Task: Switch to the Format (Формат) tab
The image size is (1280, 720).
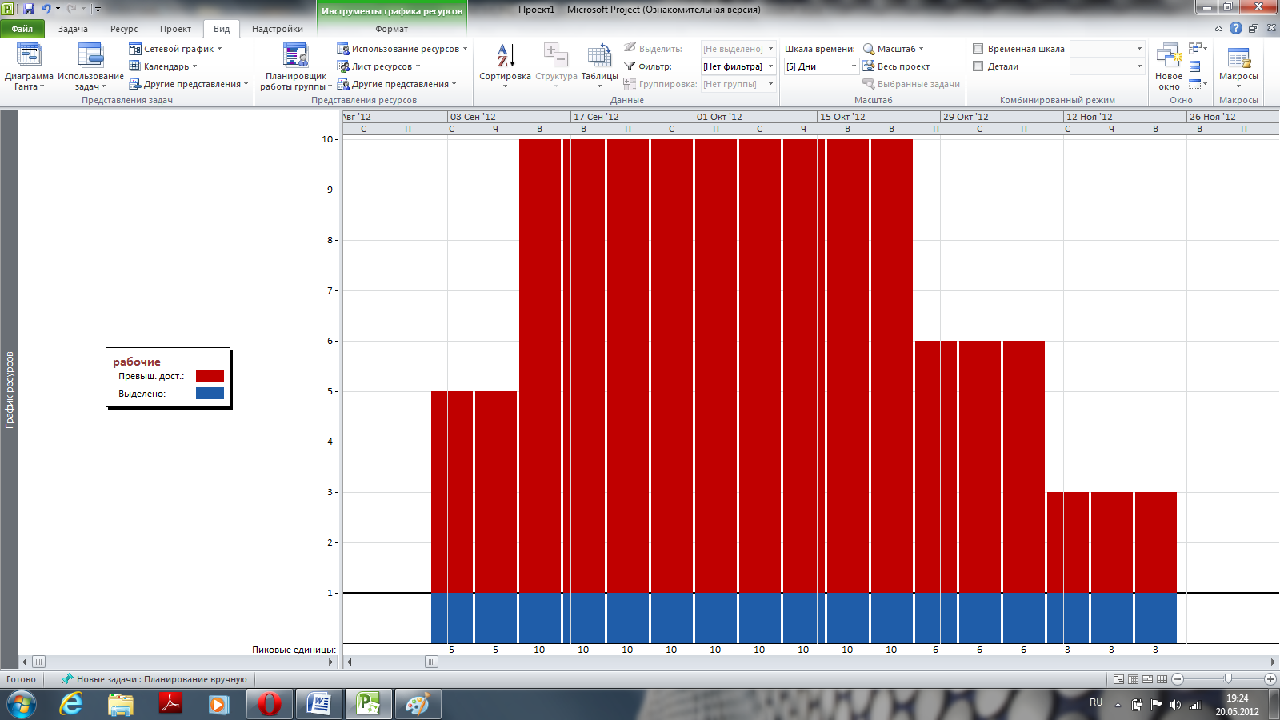Action: 392,29
